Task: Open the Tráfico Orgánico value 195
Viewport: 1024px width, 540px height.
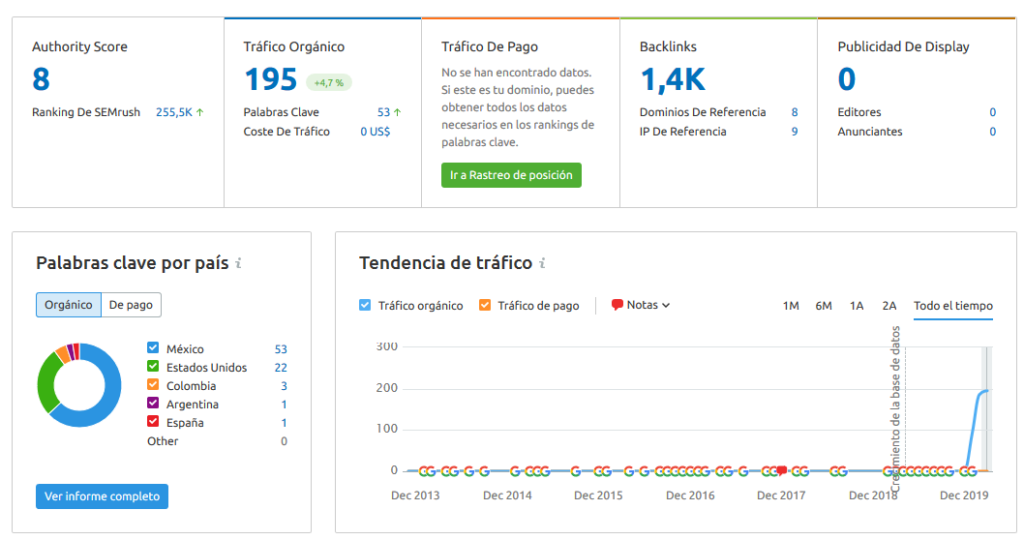Action: pyautogui.click(x=270, y=80)
